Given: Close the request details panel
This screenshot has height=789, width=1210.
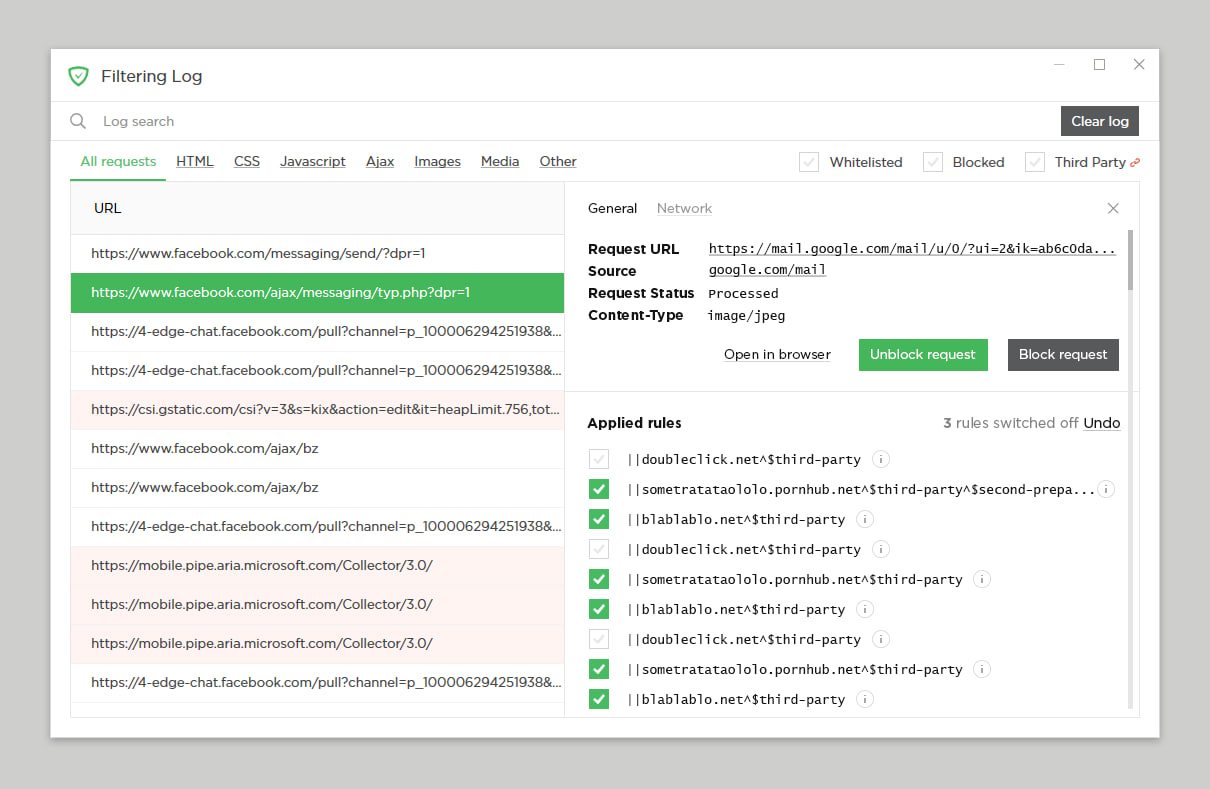Looking at the screenshot, I should [x=1113, y=208].
